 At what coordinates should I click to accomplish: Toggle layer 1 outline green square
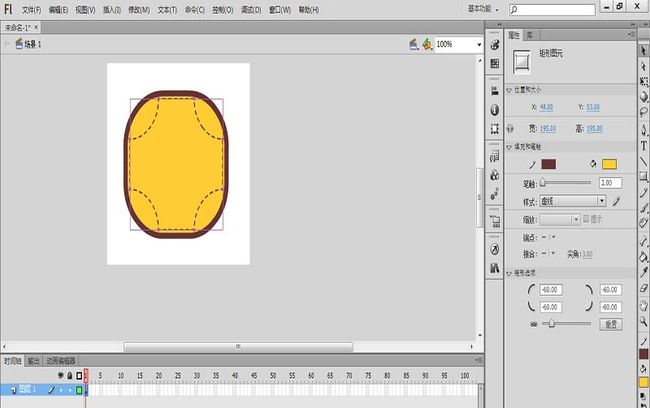[79, 390]
